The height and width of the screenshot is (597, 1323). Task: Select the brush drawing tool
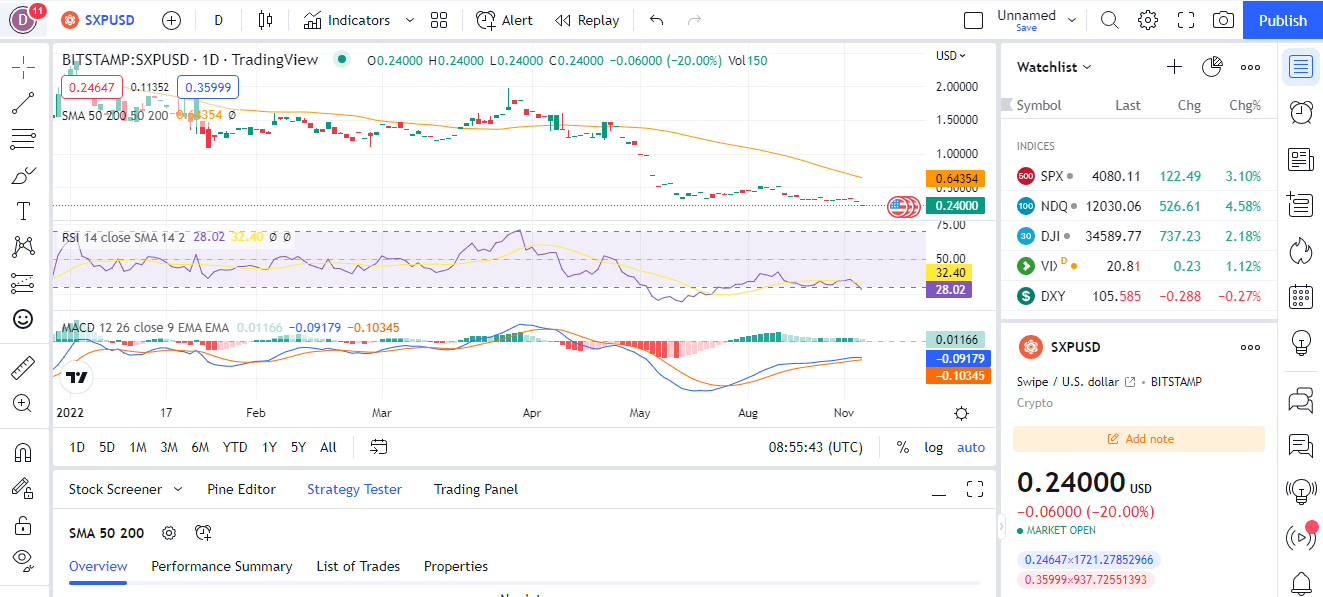[23, 175]
